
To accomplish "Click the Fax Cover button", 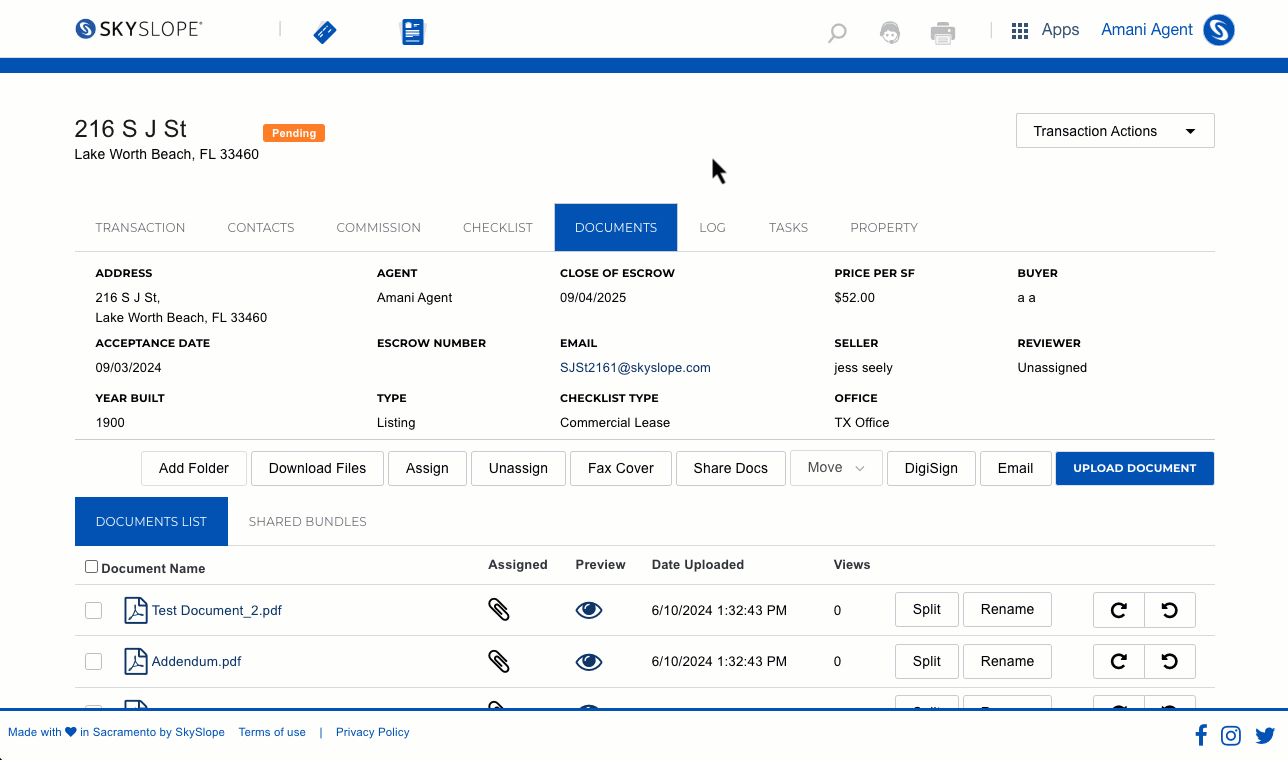I will [621, 468].
